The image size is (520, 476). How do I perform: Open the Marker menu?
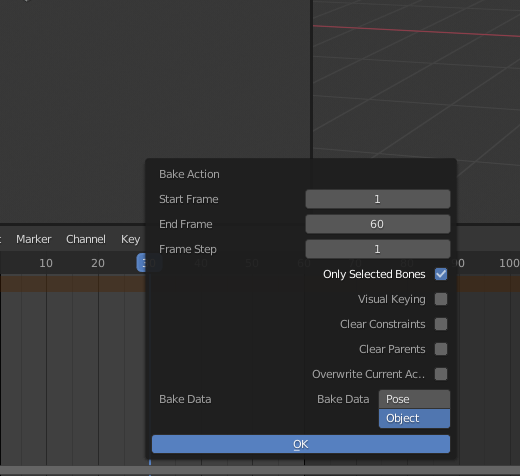pos(34,239)
